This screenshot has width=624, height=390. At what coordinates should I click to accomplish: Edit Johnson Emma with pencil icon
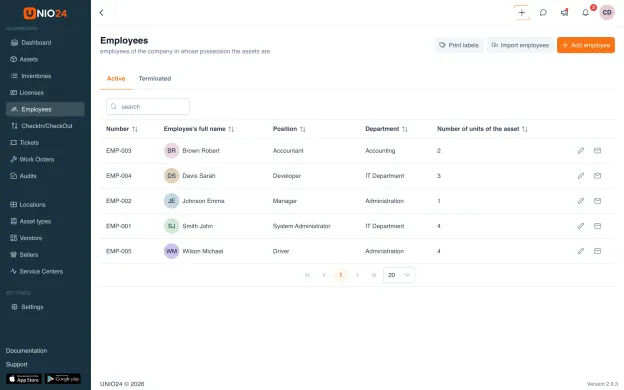coord(581,201)
